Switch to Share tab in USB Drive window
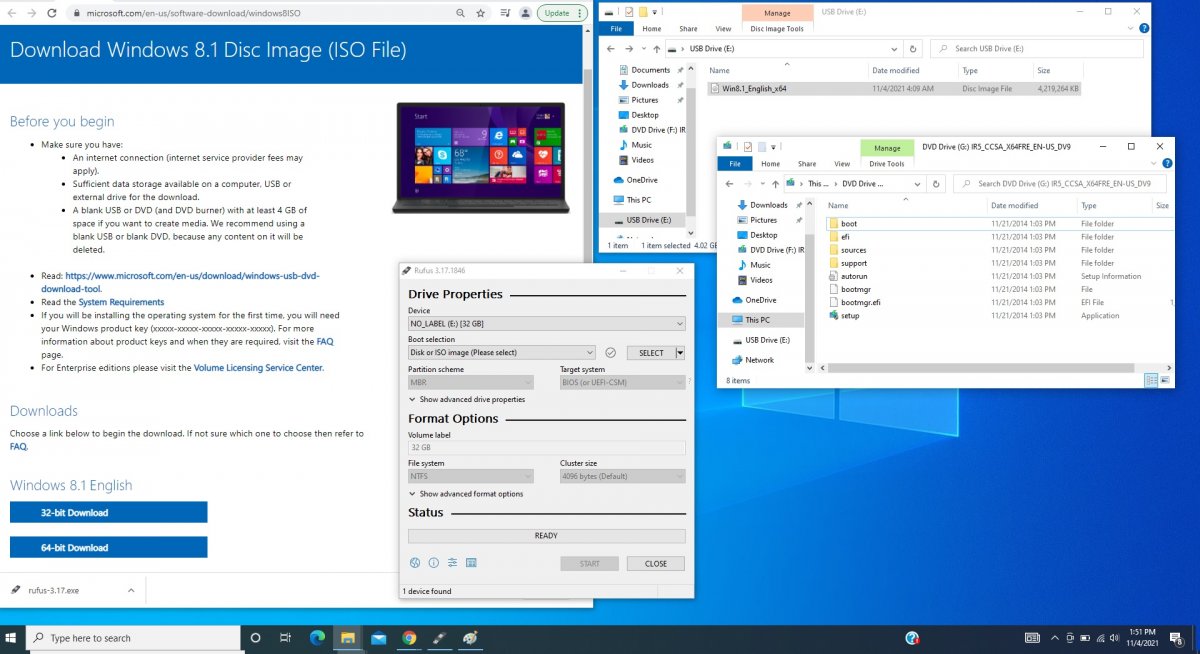 click(688, 29)
